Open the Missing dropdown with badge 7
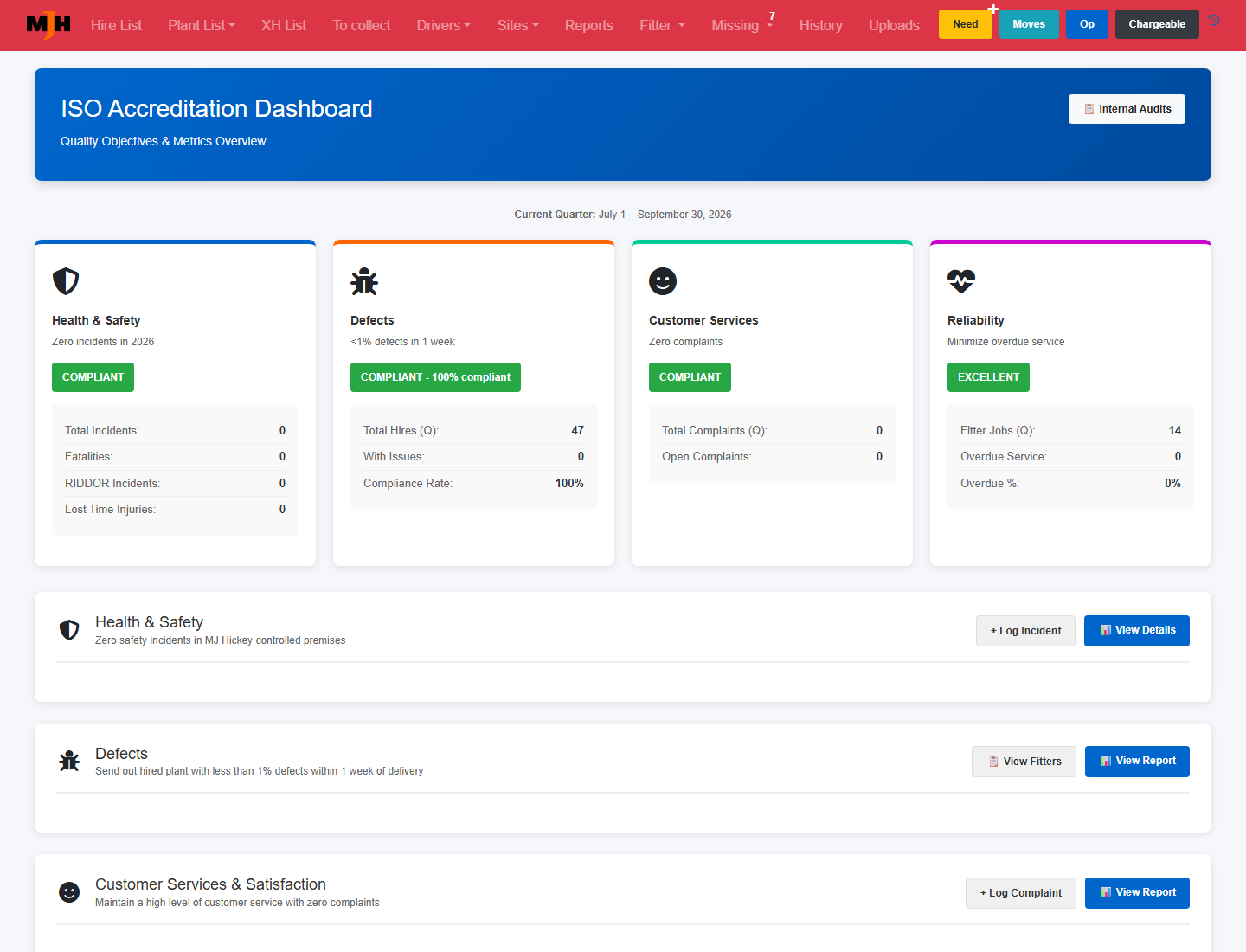The image size is (1246, 952). pos(742,25)
